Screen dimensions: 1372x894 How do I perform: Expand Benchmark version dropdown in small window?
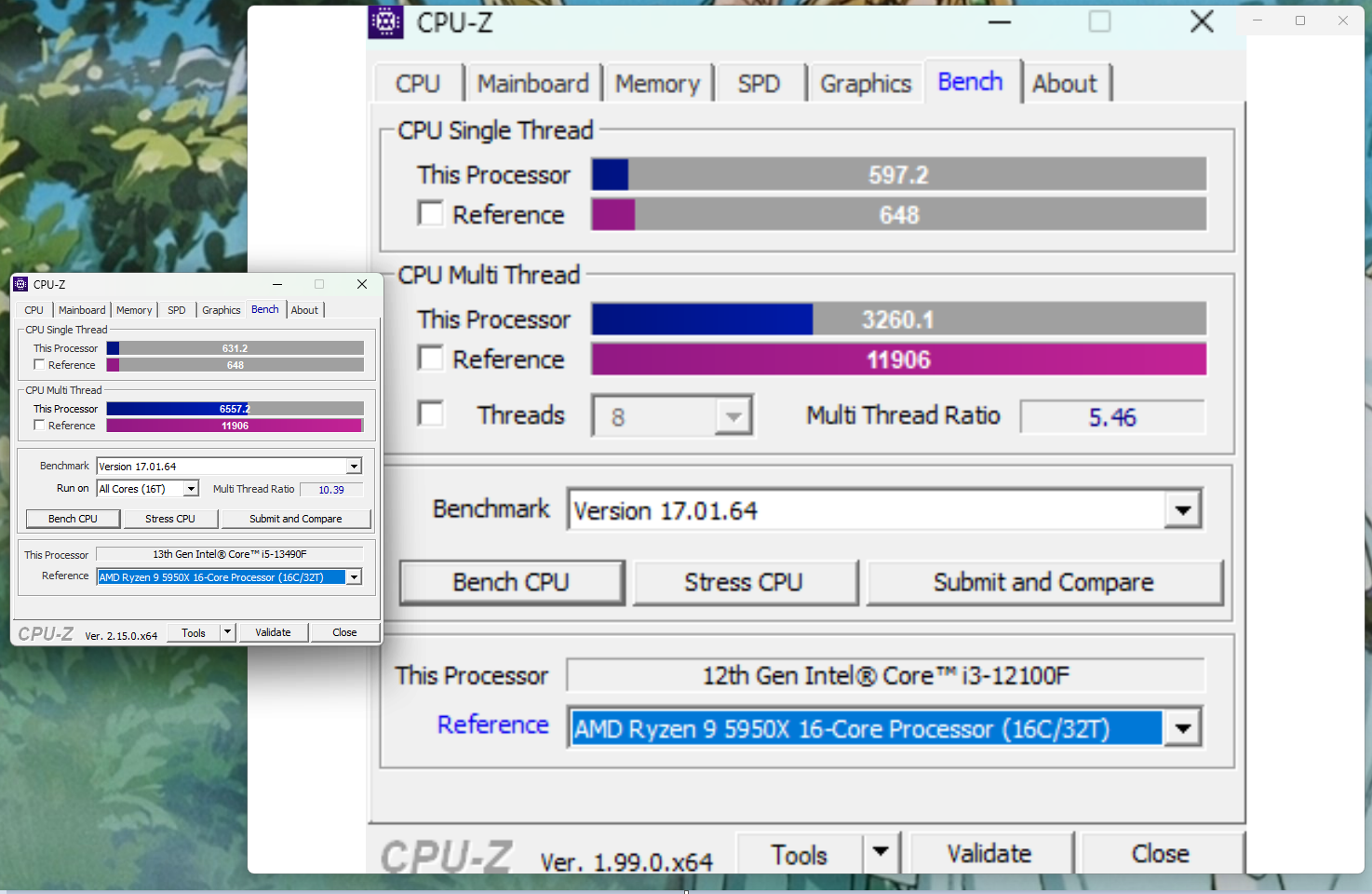pos(354,467)
